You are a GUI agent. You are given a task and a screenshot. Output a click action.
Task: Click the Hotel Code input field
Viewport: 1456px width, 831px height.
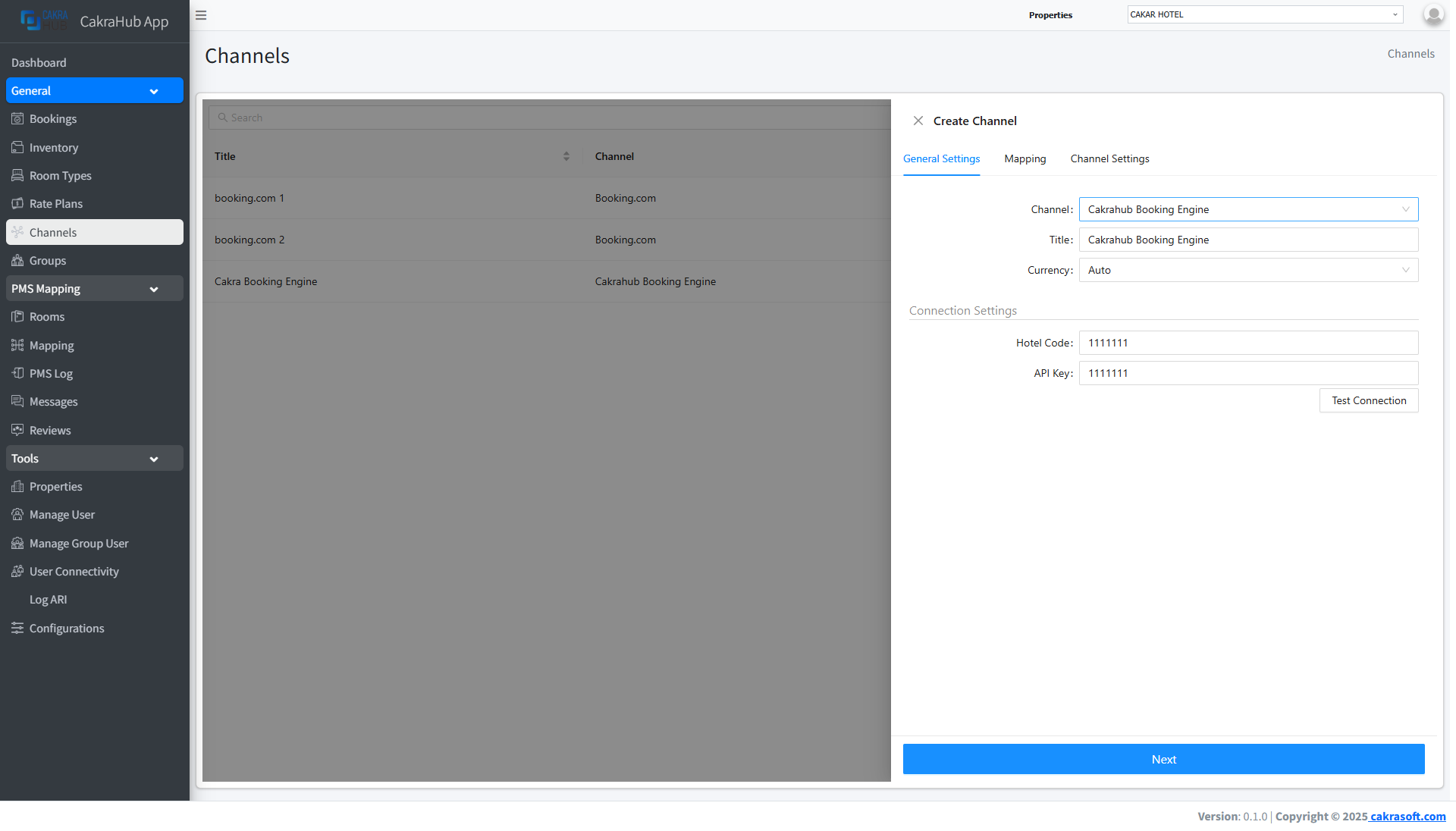(1247, 343)
